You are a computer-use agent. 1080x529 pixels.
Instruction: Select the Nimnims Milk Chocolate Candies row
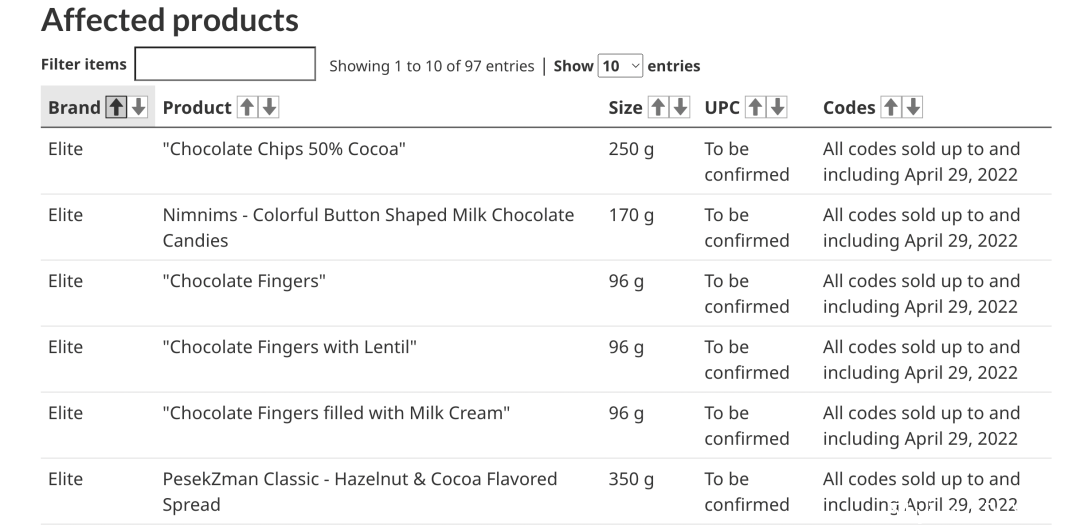pyautogui.click(x=546, y=227)
